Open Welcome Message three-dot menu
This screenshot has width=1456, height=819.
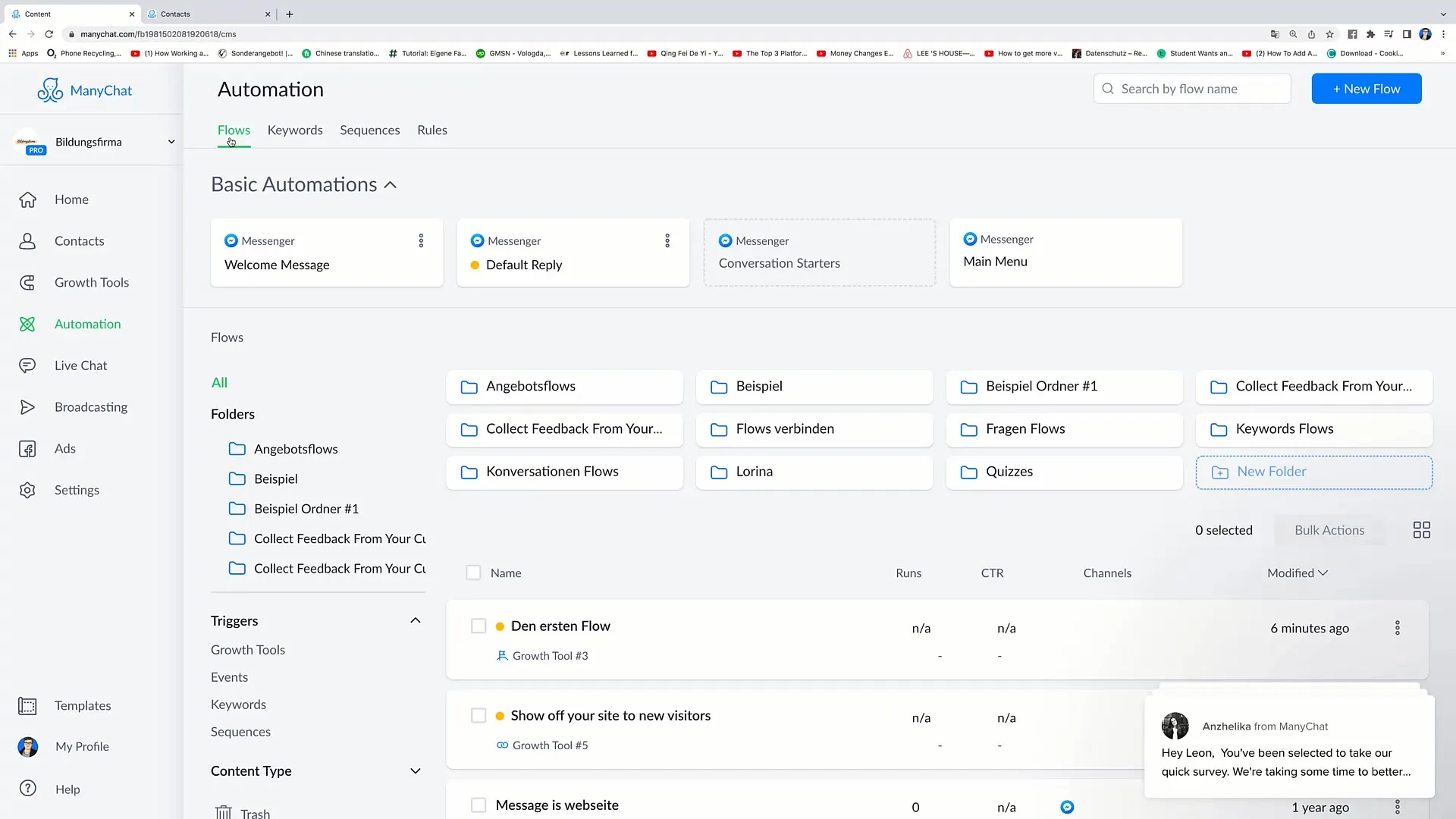[x=421, y=241]
